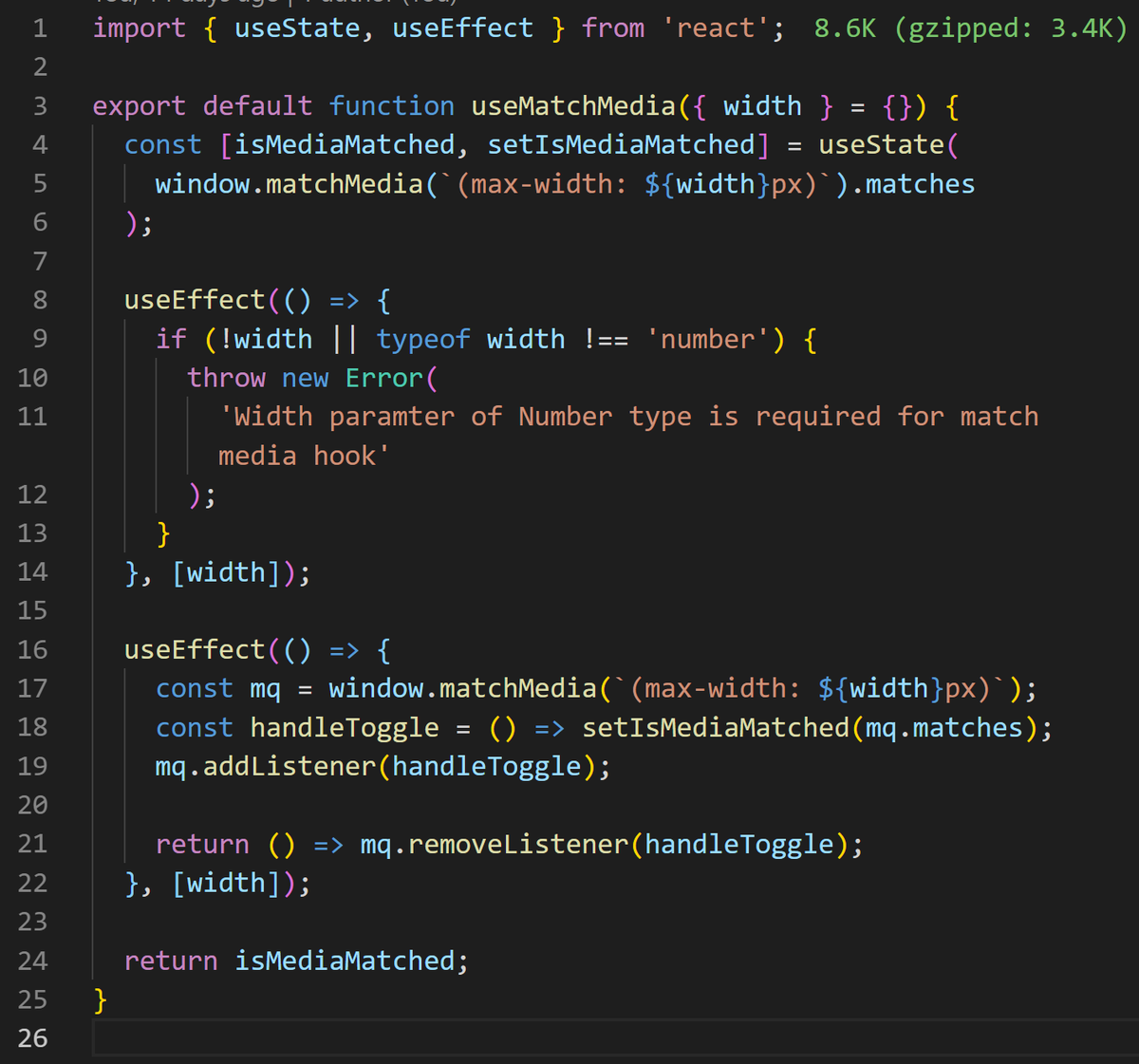The height and width of the screenshot is (1064, 1139).
Task: Click 'setIsMediaMatched' in the line 4 declaration
Action: coord(621,145)
